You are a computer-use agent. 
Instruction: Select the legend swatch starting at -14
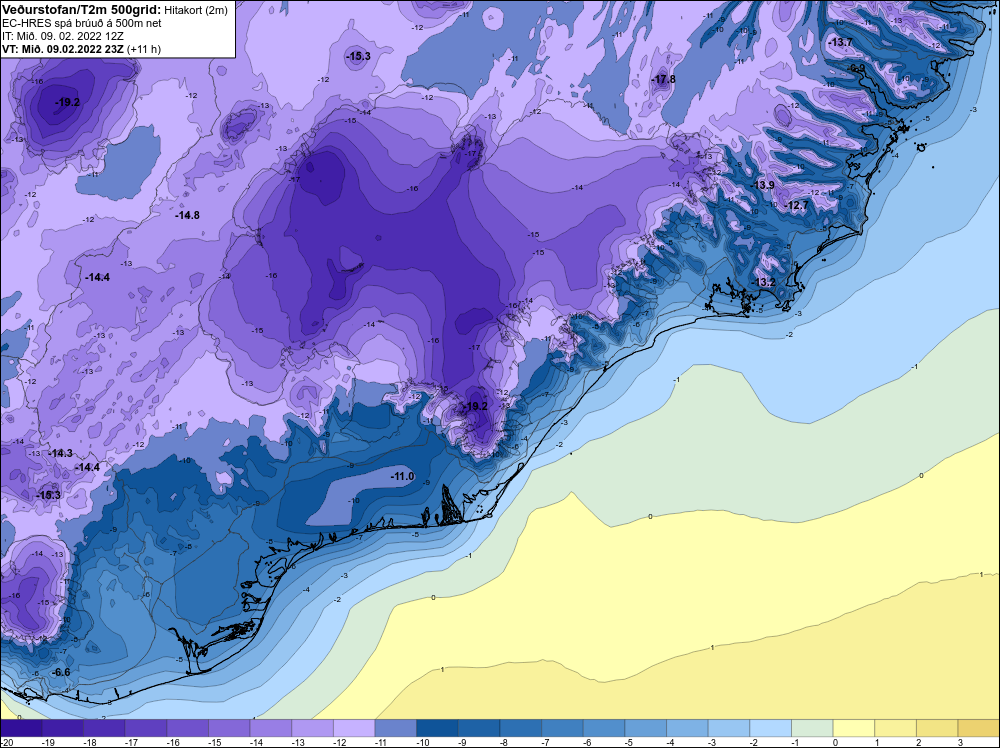click(271, 728)
